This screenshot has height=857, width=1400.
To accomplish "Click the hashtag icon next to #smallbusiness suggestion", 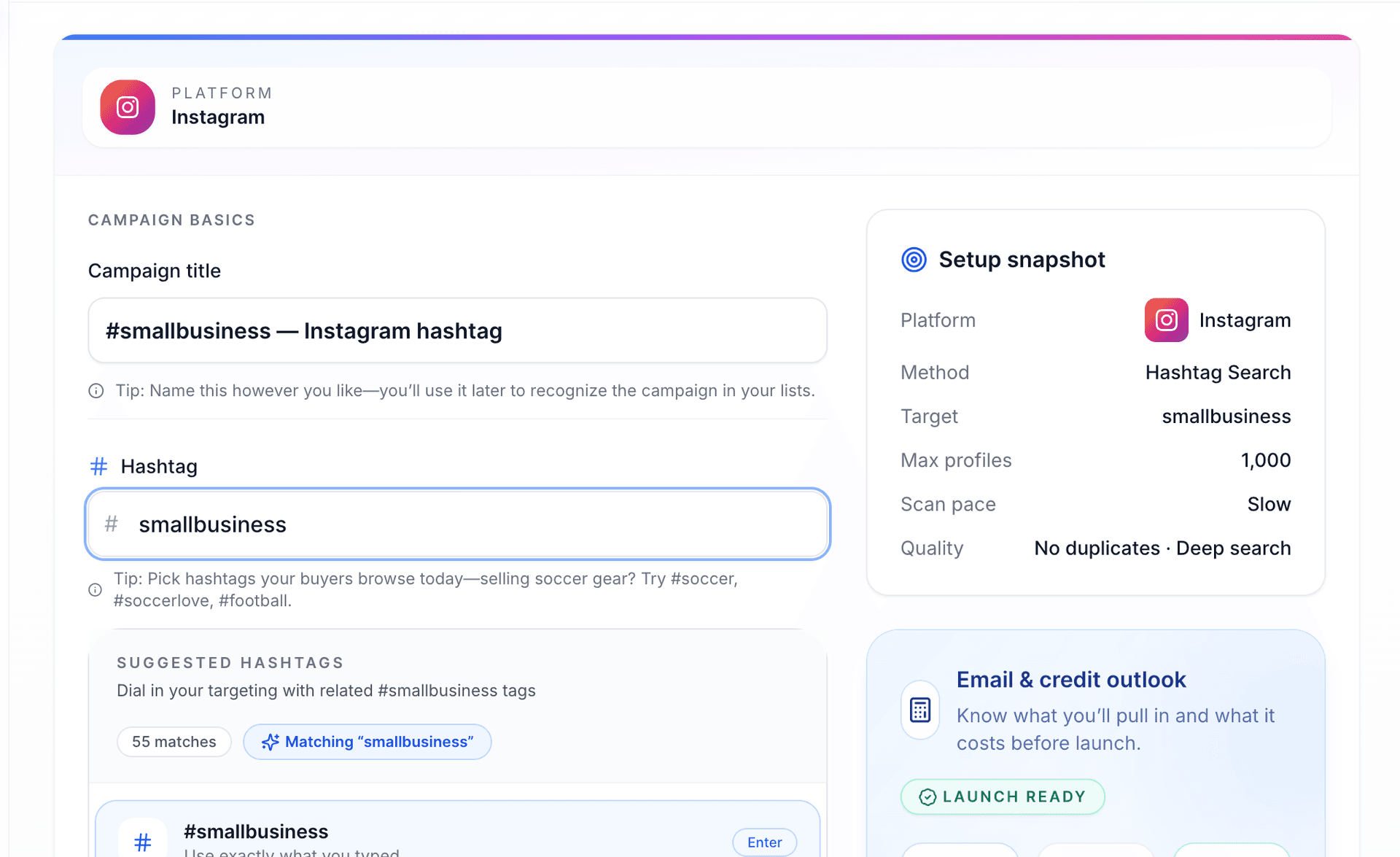I will (x=142, y=839).
